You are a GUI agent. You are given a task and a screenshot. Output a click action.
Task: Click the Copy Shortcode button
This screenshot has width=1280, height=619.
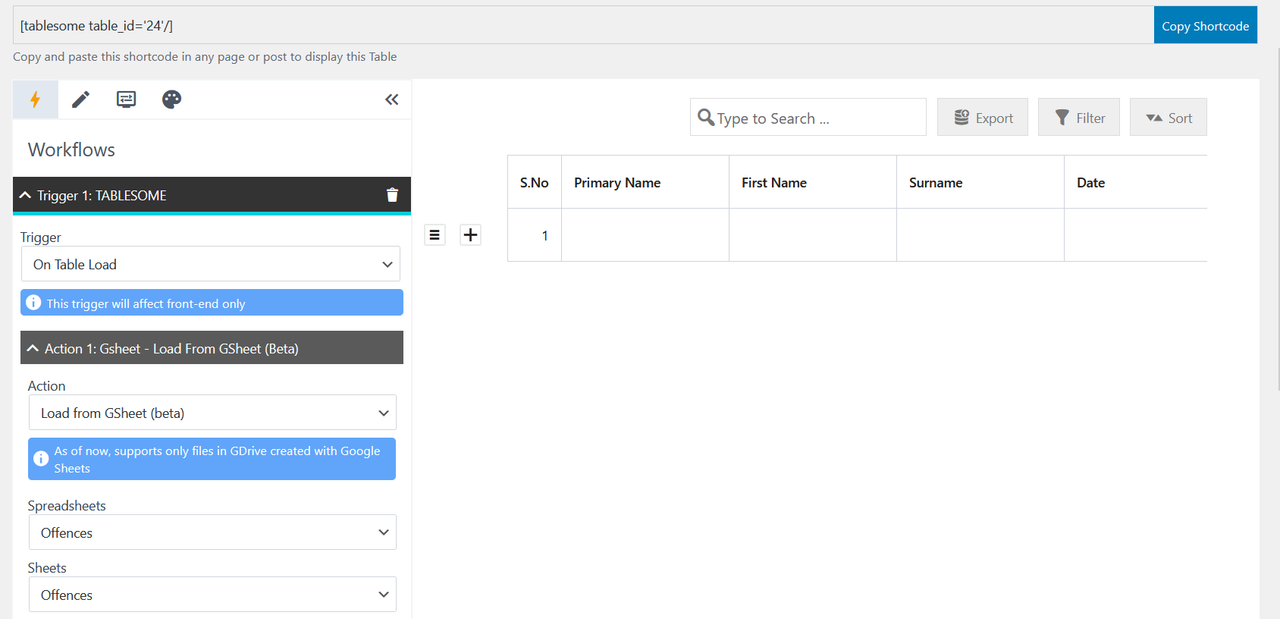pos(1205,26)
